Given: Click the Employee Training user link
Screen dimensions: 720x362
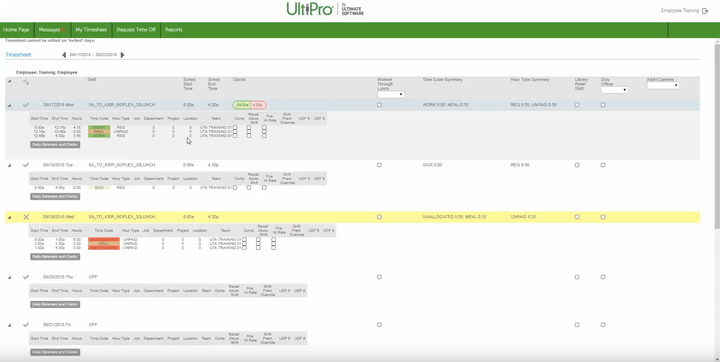Looking at the screenshot, I should pos(680,11).
